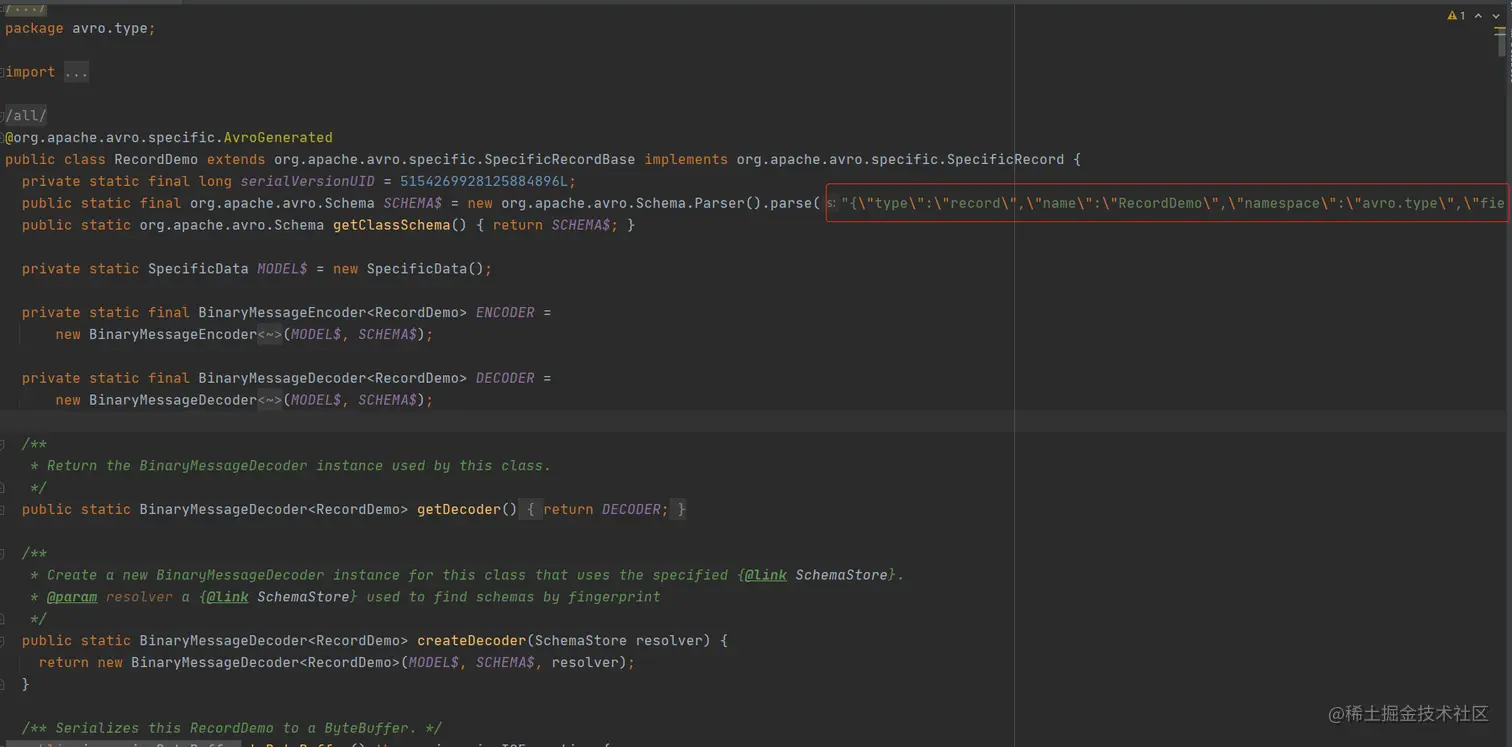The height and width of the screenshot is (747, 1512).
Task: Click the createDecoder method name
Action: [471, 640]
